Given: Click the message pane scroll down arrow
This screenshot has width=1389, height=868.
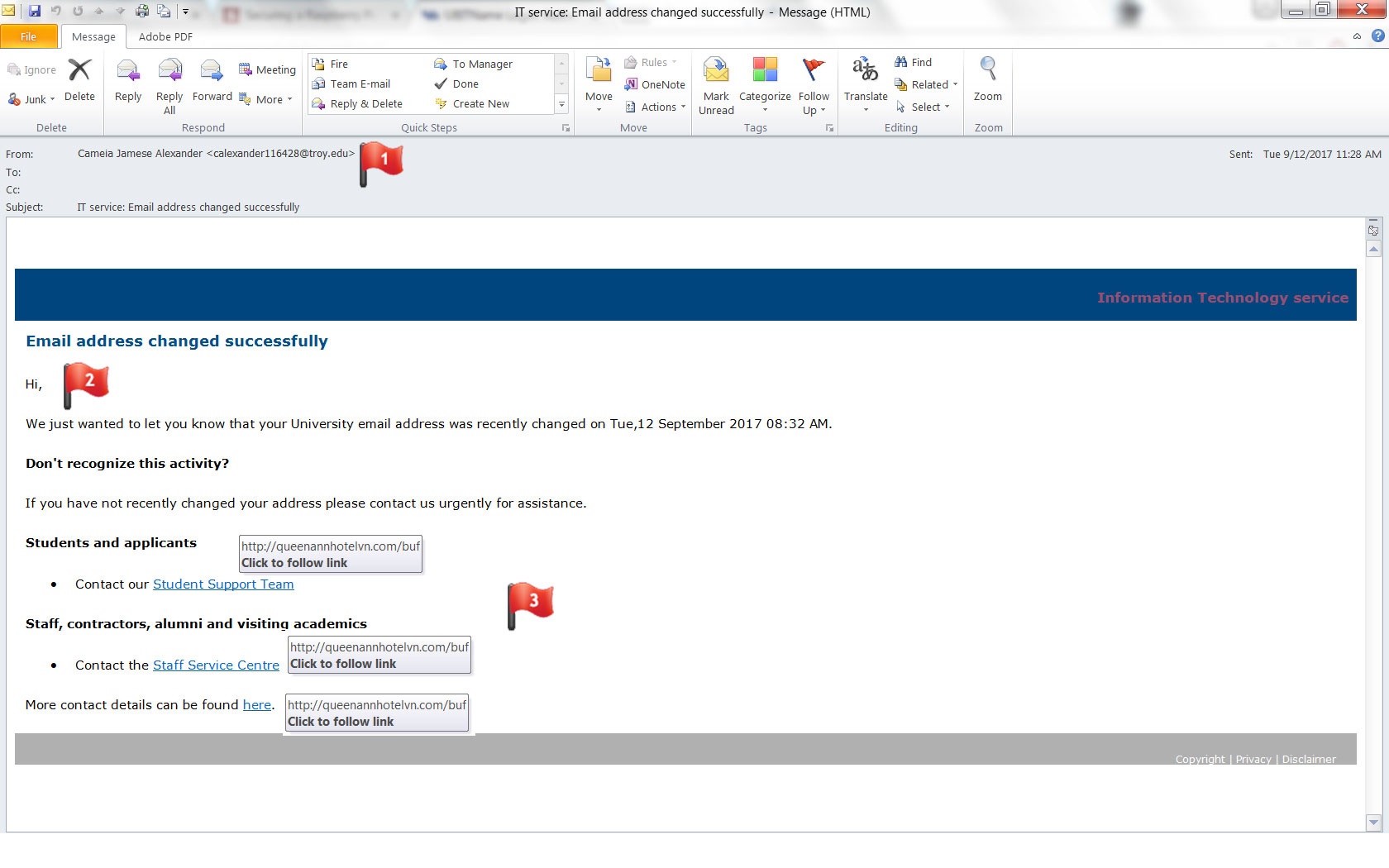Looking at the screenshot, I should tap(1374, 823).
